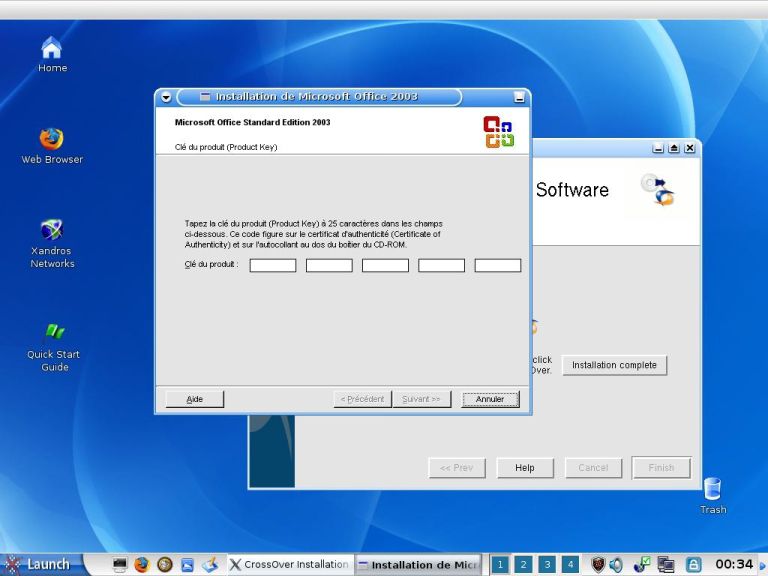Click the Suivant button
Screen dimensions: 768x576
[x=421, y=399]
